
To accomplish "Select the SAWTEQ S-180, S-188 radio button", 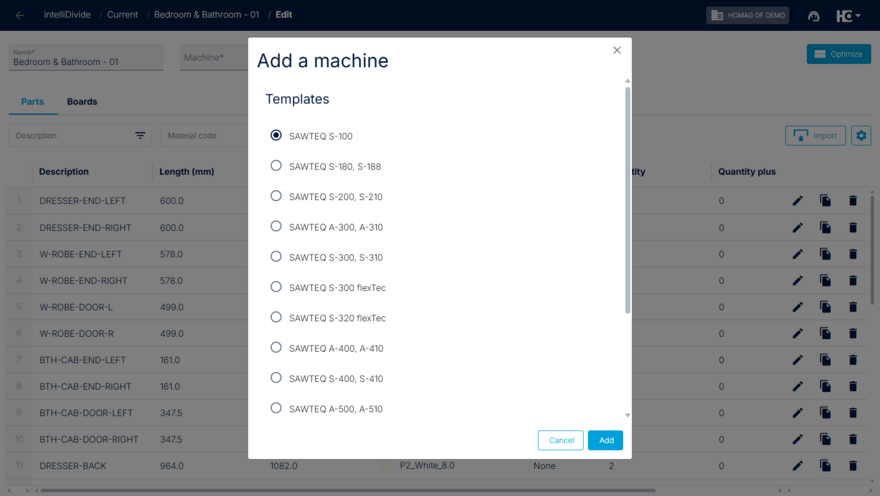I will coord(276,166).
